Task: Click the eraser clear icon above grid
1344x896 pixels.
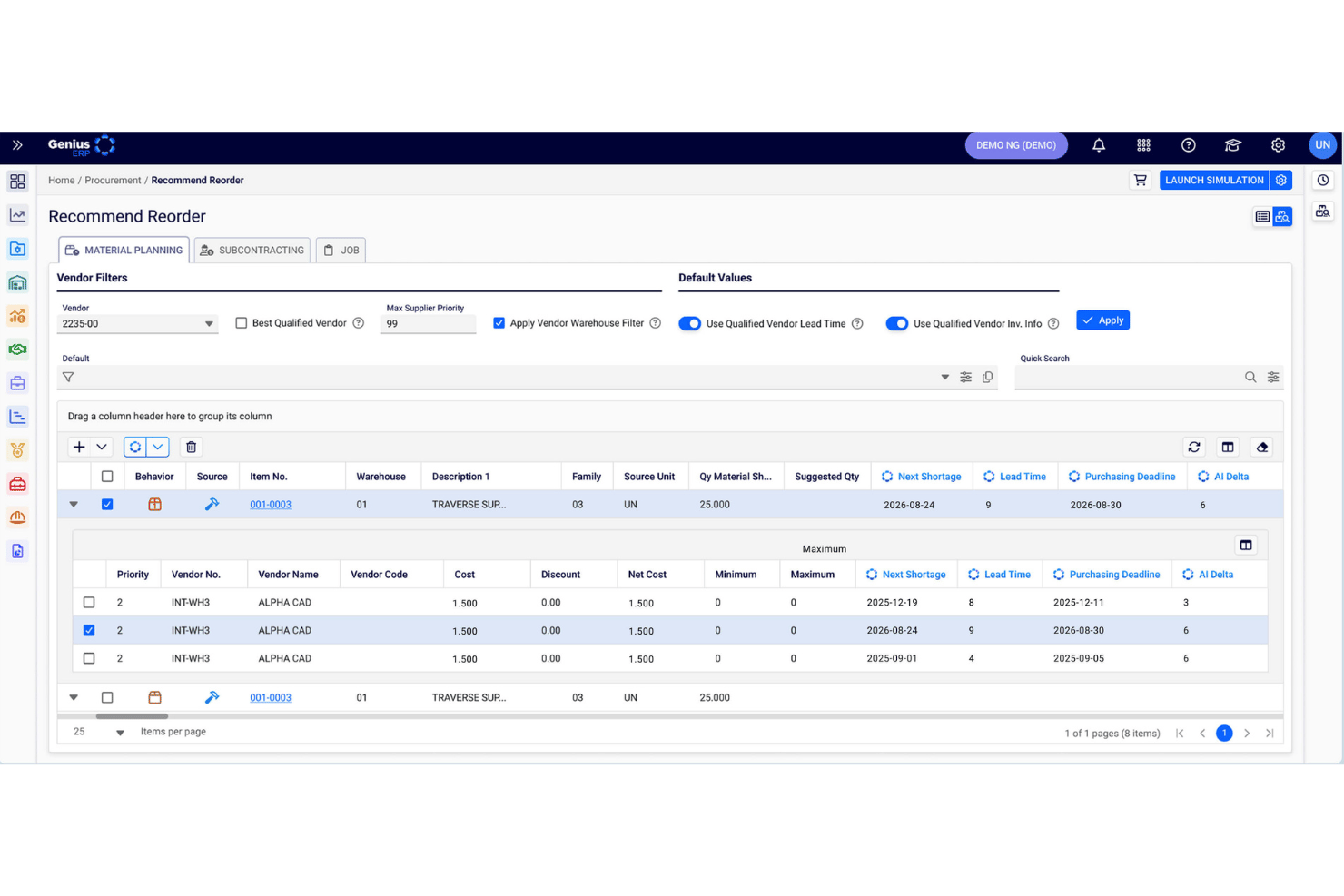Action: coord(1261,447)
